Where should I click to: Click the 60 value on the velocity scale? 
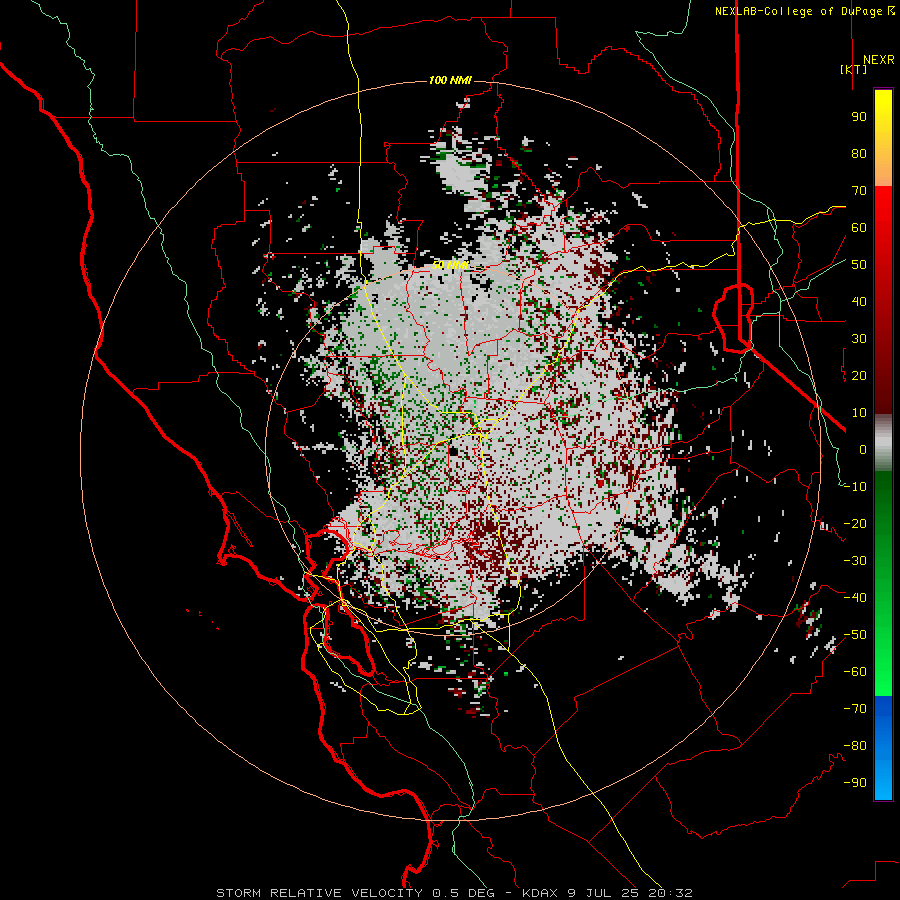(x=859, y=228)
